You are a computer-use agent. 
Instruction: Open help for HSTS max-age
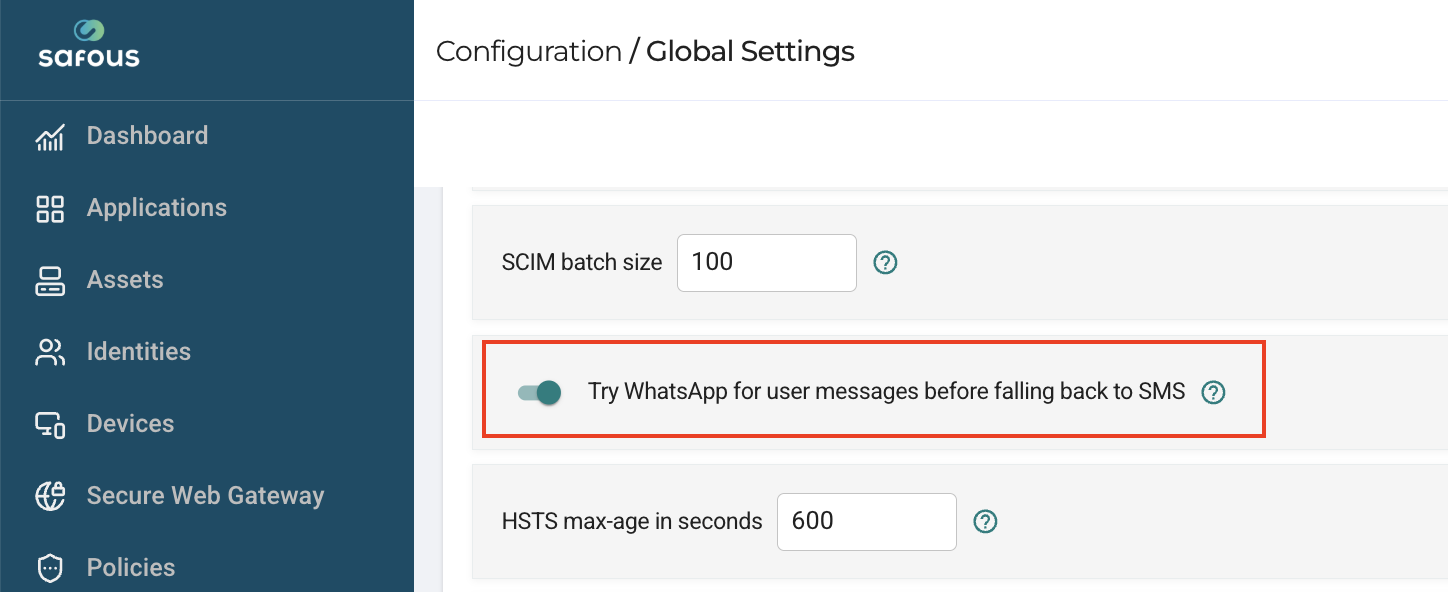click(x=985, y=521)
